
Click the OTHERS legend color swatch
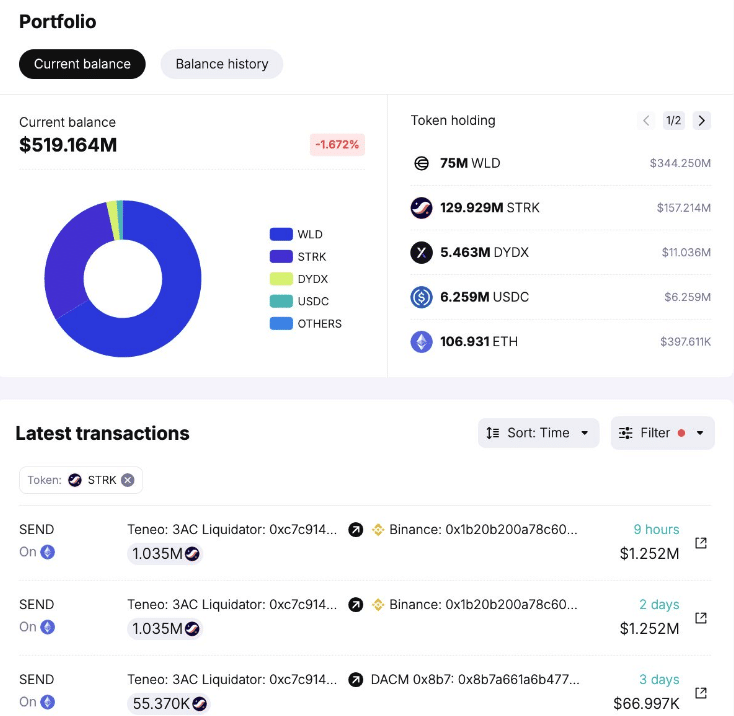[281, 323]
